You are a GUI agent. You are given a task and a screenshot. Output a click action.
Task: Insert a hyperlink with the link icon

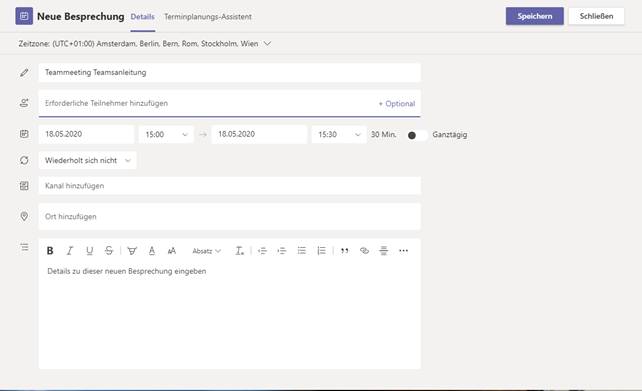click(x=364, y=251)
